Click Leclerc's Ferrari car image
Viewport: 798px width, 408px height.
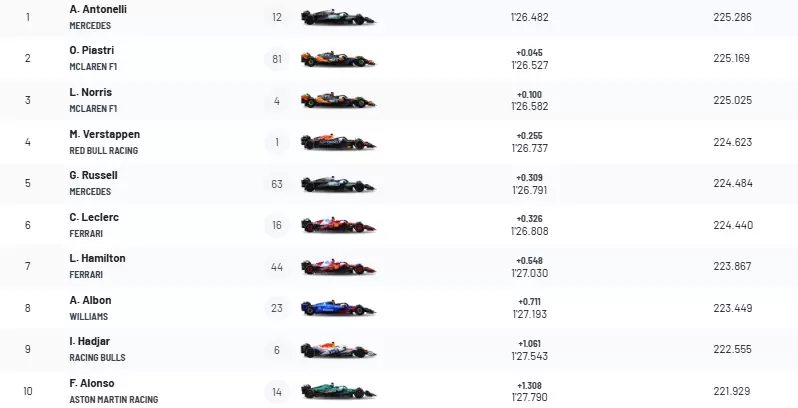(338, 225)
